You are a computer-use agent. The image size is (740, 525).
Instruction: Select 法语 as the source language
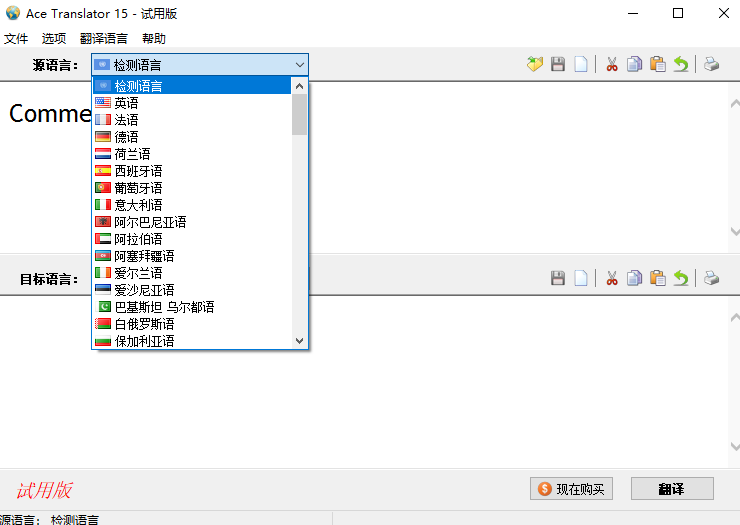[x=126, y=120]
